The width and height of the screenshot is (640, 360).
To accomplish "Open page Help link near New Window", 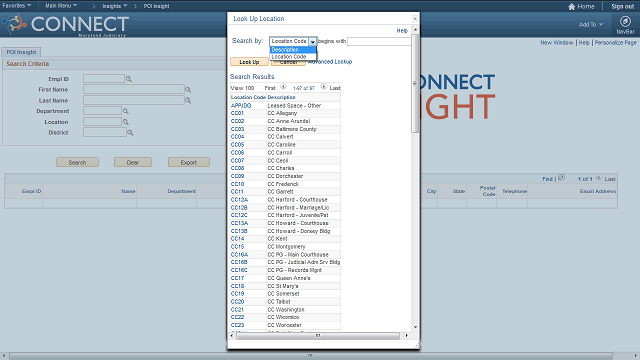I will point(584,42).
